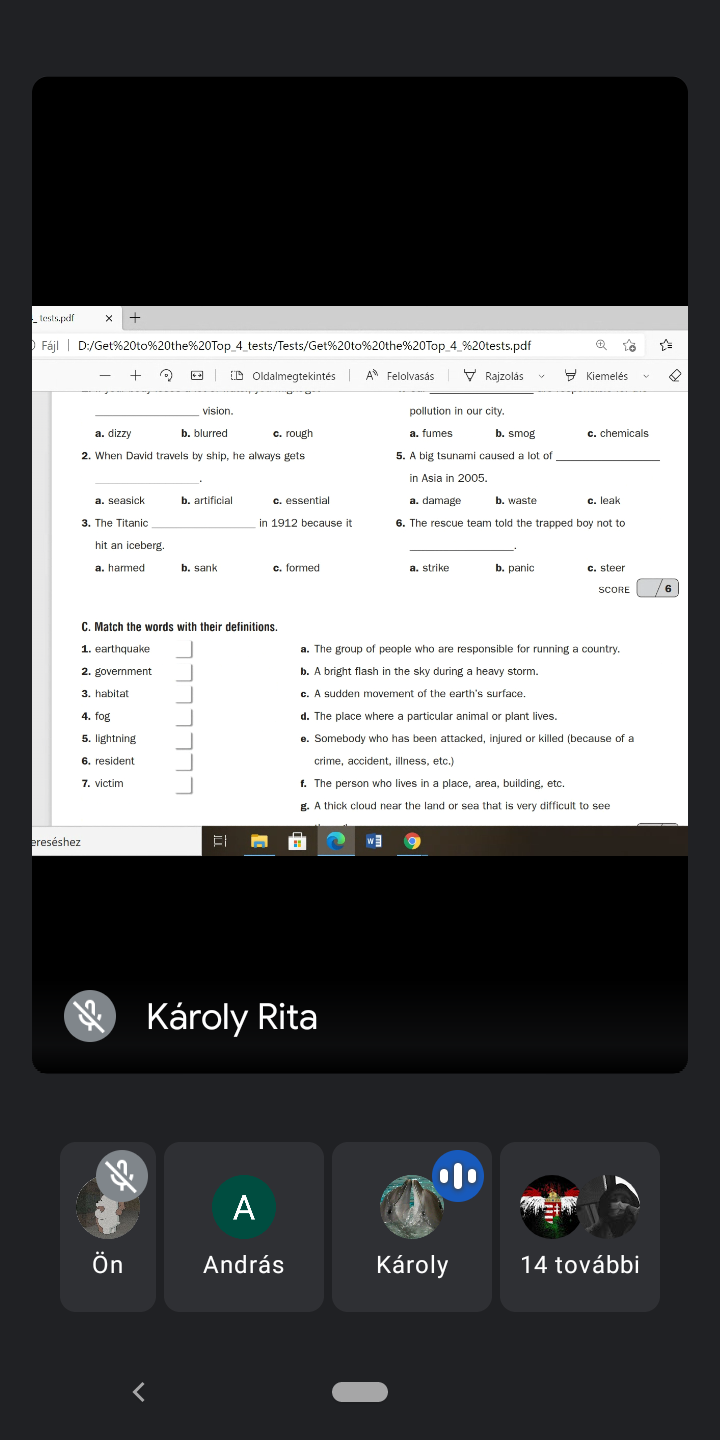Tick the answer box next to earthquake
720x1440 pixels.
pos(184,649)
